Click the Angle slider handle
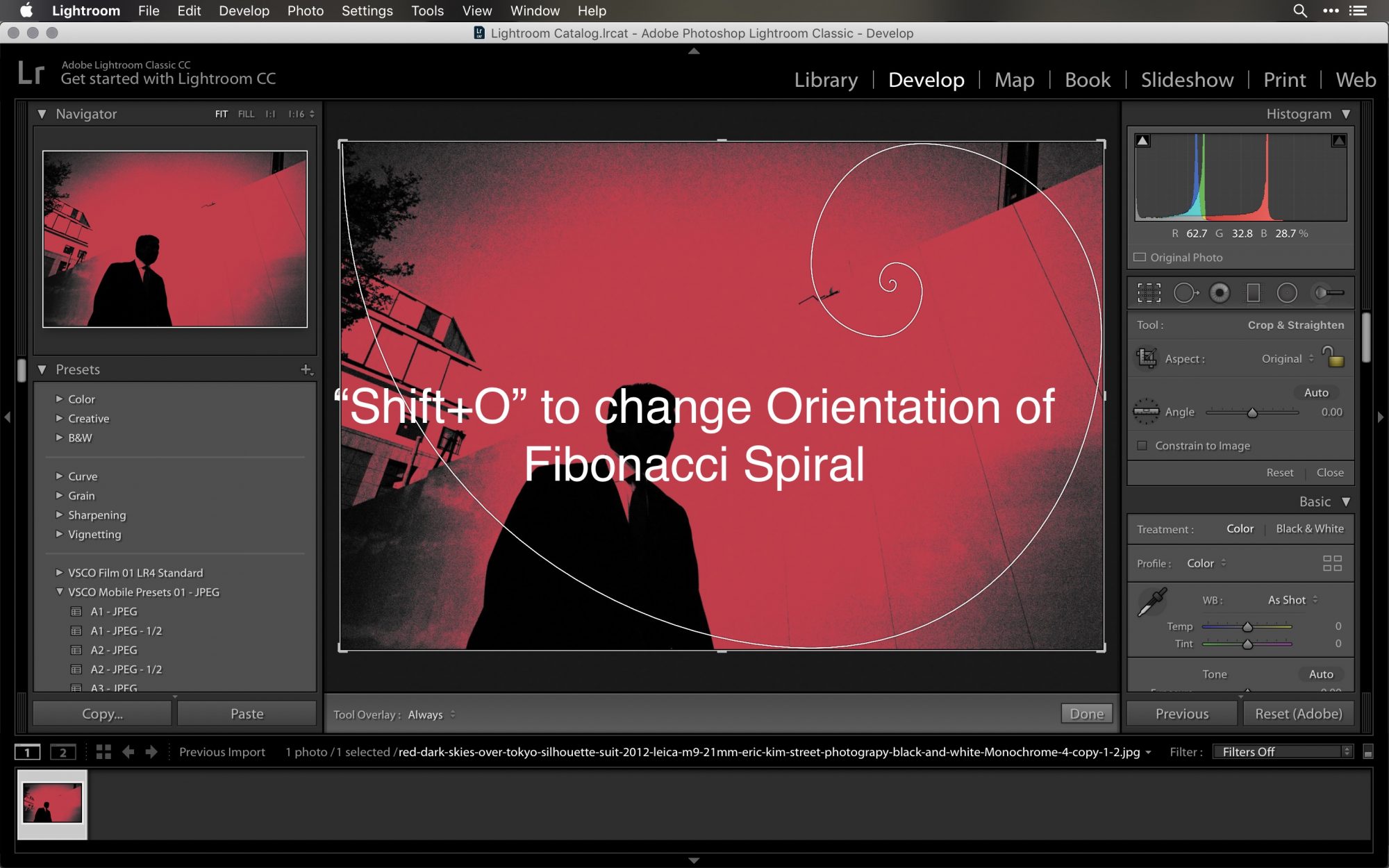1389x868 pixels. tap(1252, 413)
